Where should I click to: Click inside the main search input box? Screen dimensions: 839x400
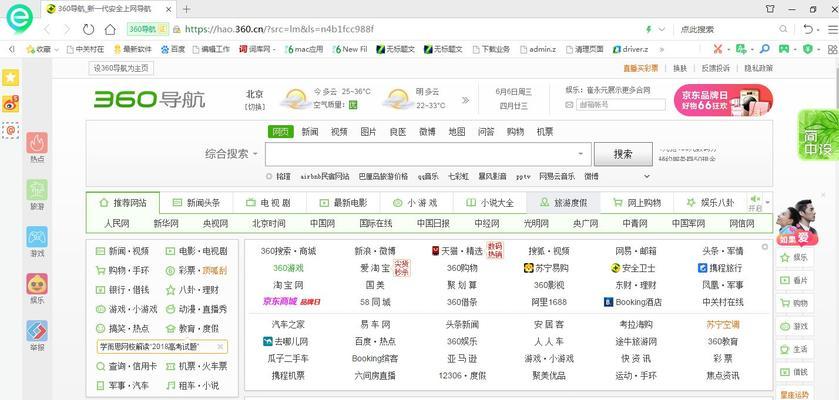pos(429,154)
